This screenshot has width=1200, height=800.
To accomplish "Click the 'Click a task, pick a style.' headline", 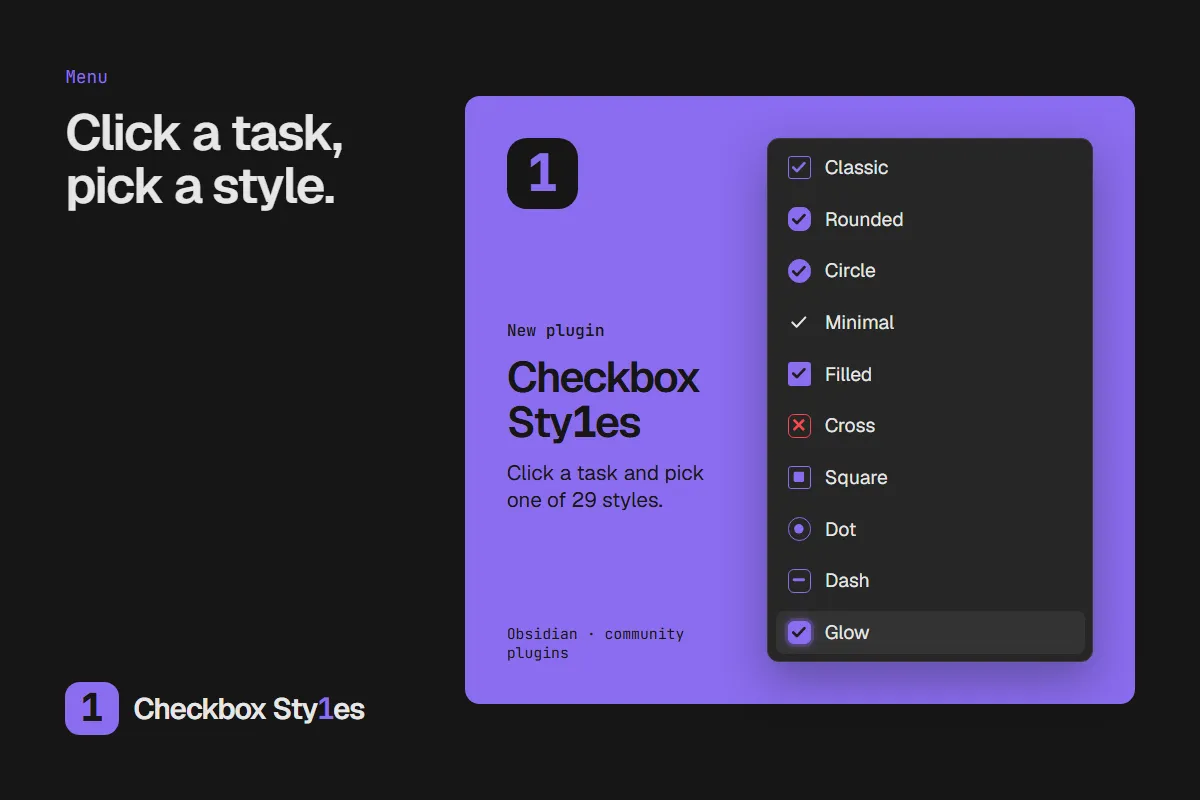I will 205,159.
